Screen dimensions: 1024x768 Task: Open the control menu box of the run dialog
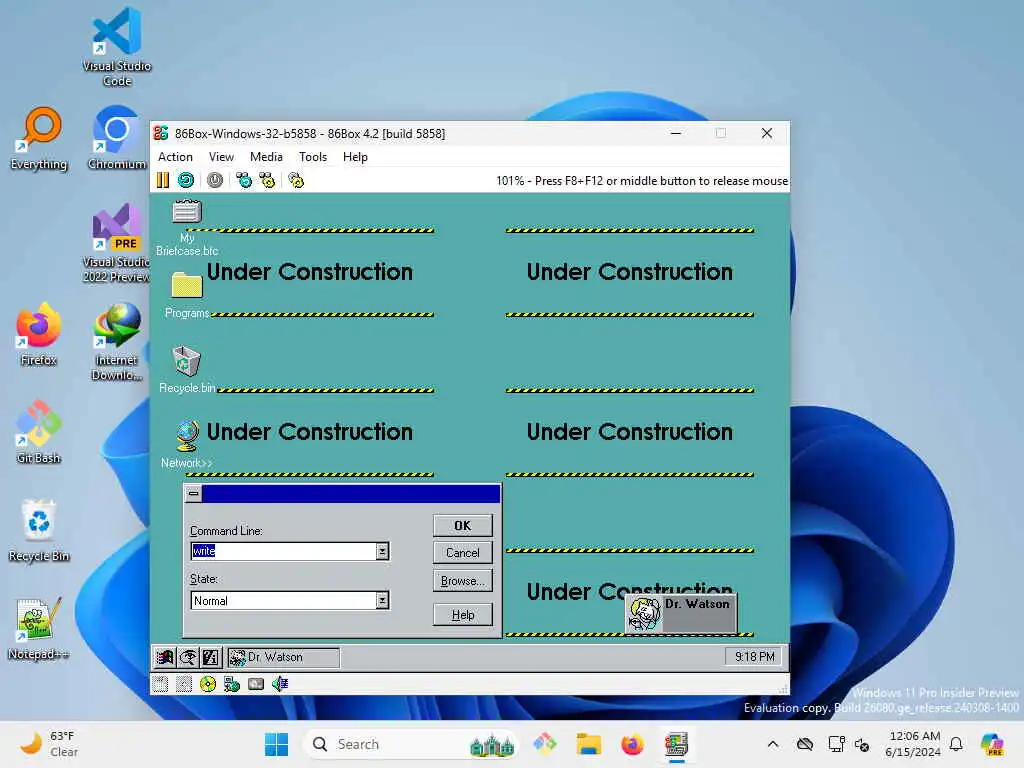pyautogui.click(x=193, y=494)
